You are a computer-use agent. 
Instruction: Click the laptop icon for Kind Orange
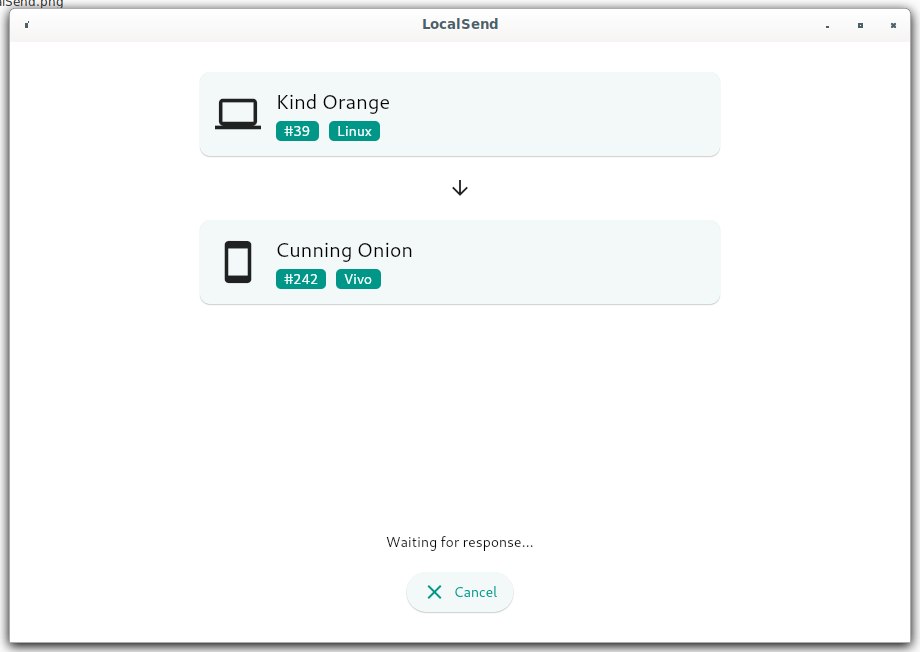click(x=238, y=114)
